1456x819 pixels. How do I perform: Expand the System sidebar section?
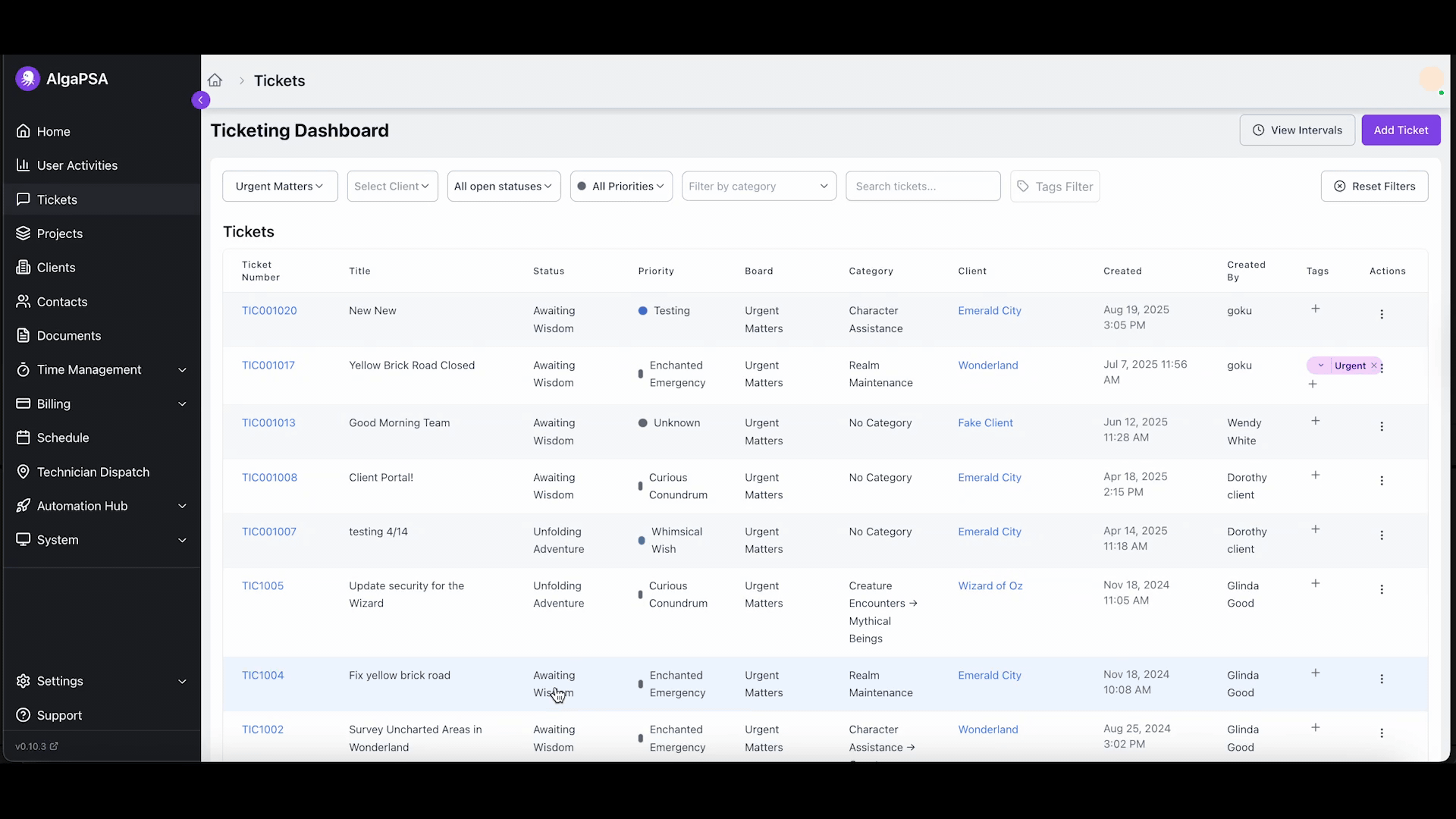(x=182, y=540)
